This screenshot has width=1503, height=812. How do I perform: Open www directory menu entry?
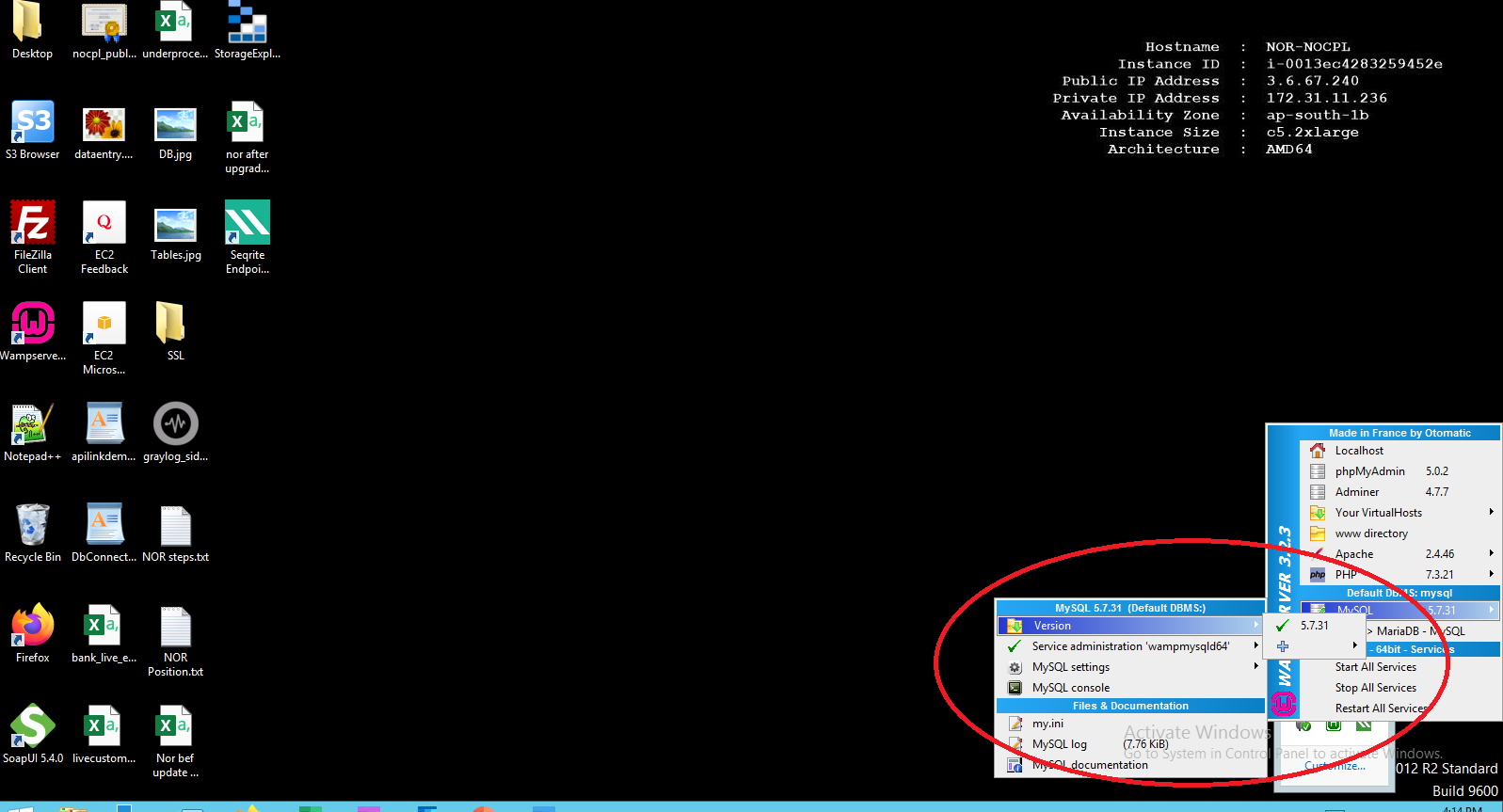pyautogui.click(x=1399, y=533)
